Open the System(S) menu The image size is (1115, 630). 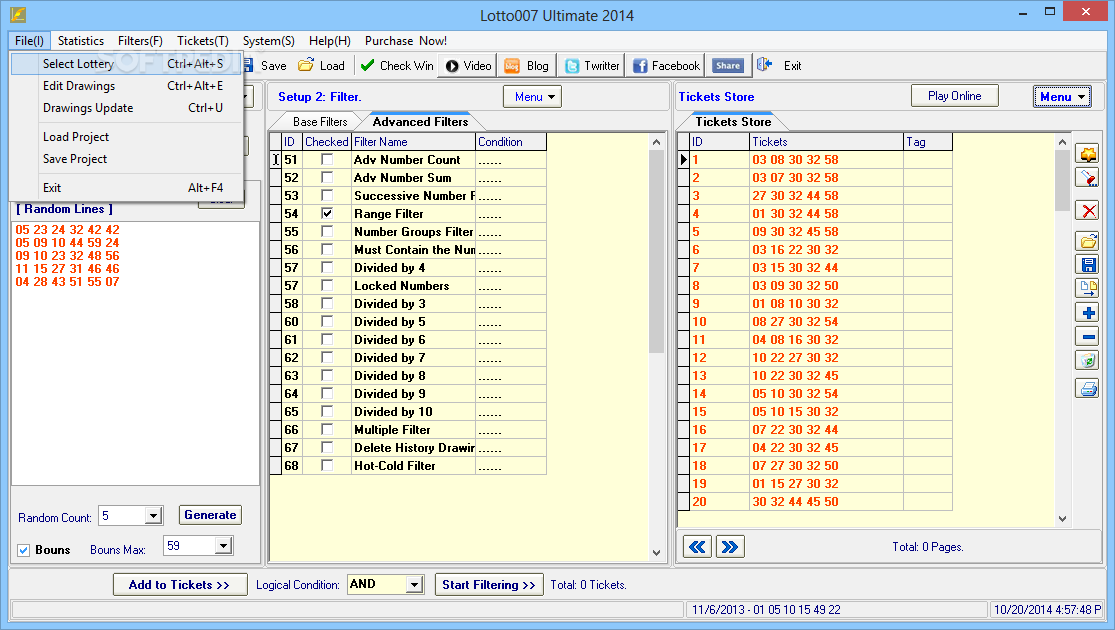(269, 41)
